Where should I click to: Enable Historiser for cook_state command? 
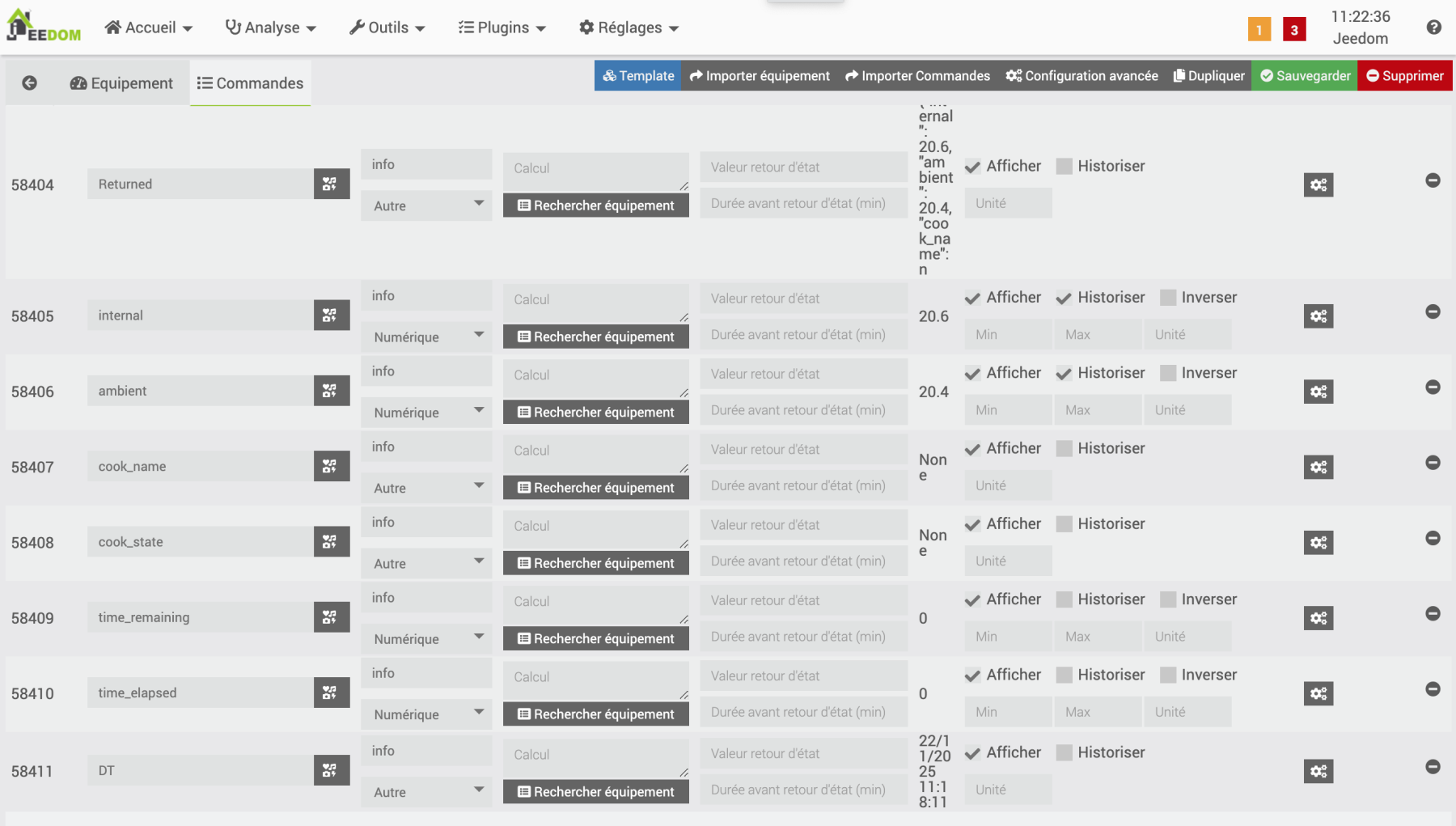1064,524
